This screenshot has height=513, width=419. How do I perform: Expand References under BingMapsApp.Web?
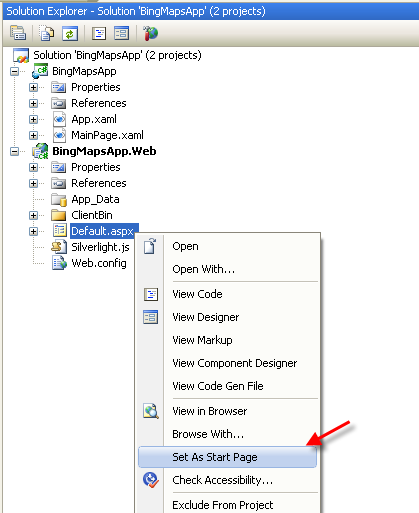tap(33, 183)
